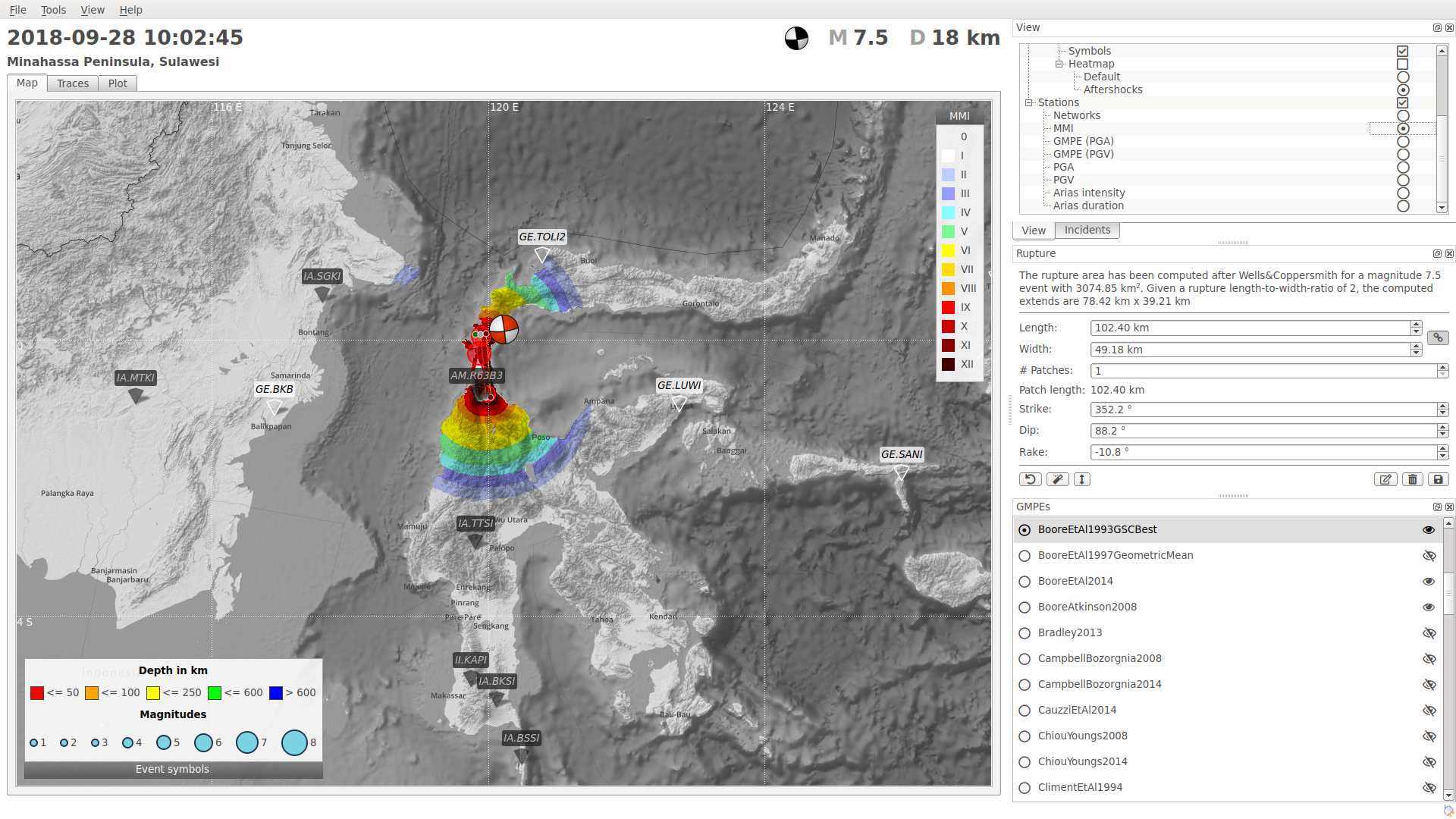The height and width of the screenshot is (819, 1456).
Task: Uncheck the Stations checkbox
Action: [1403, 103]
